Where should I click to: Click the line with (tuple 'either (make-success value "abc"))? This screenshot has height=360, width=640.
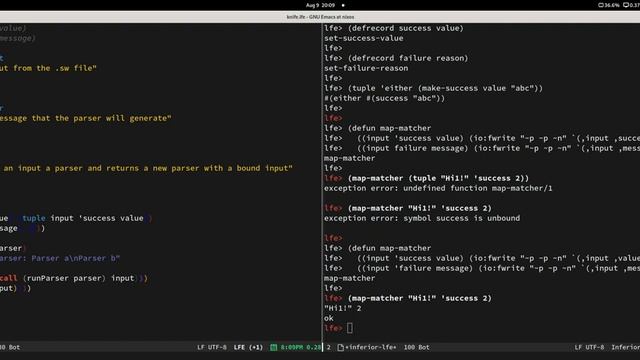coord(445,89)
